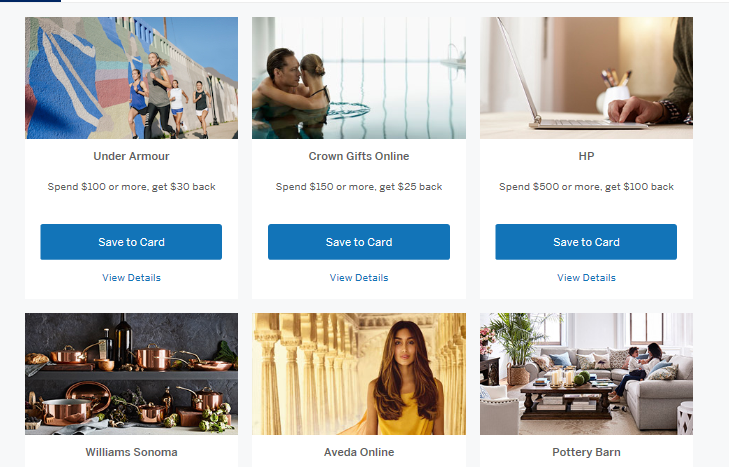Select the Under Armour offer title
This screenshot has height=467, width=729.
coord(132,156)
